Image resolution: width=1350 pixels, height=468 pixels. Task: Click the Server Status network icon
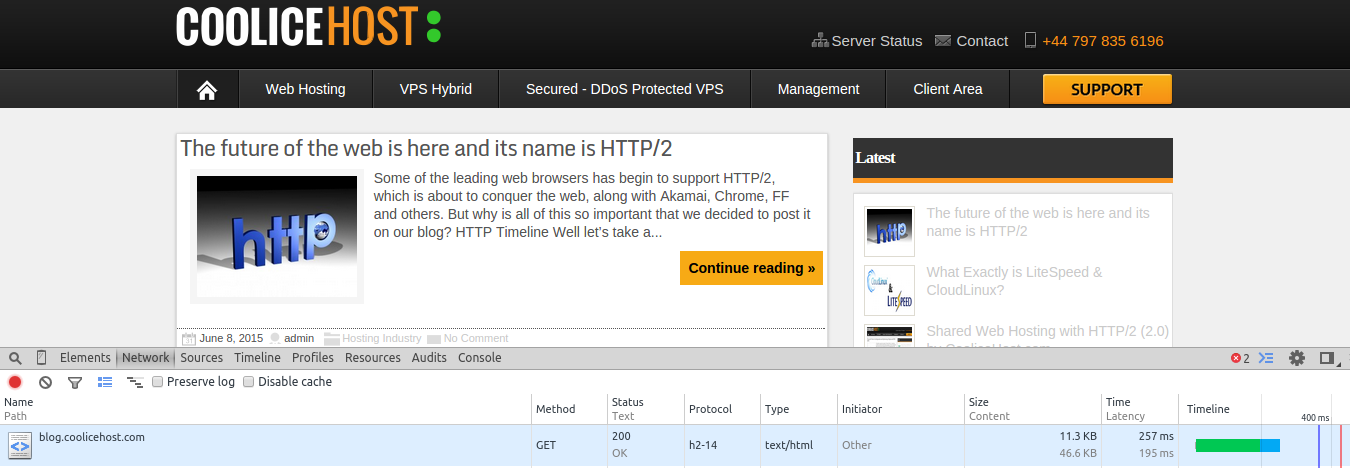pos(819,41)
